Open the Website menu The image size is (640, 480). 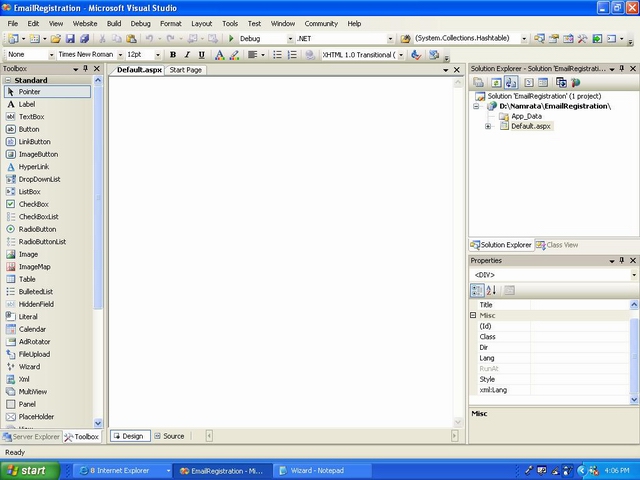click(x=85, y=24)
